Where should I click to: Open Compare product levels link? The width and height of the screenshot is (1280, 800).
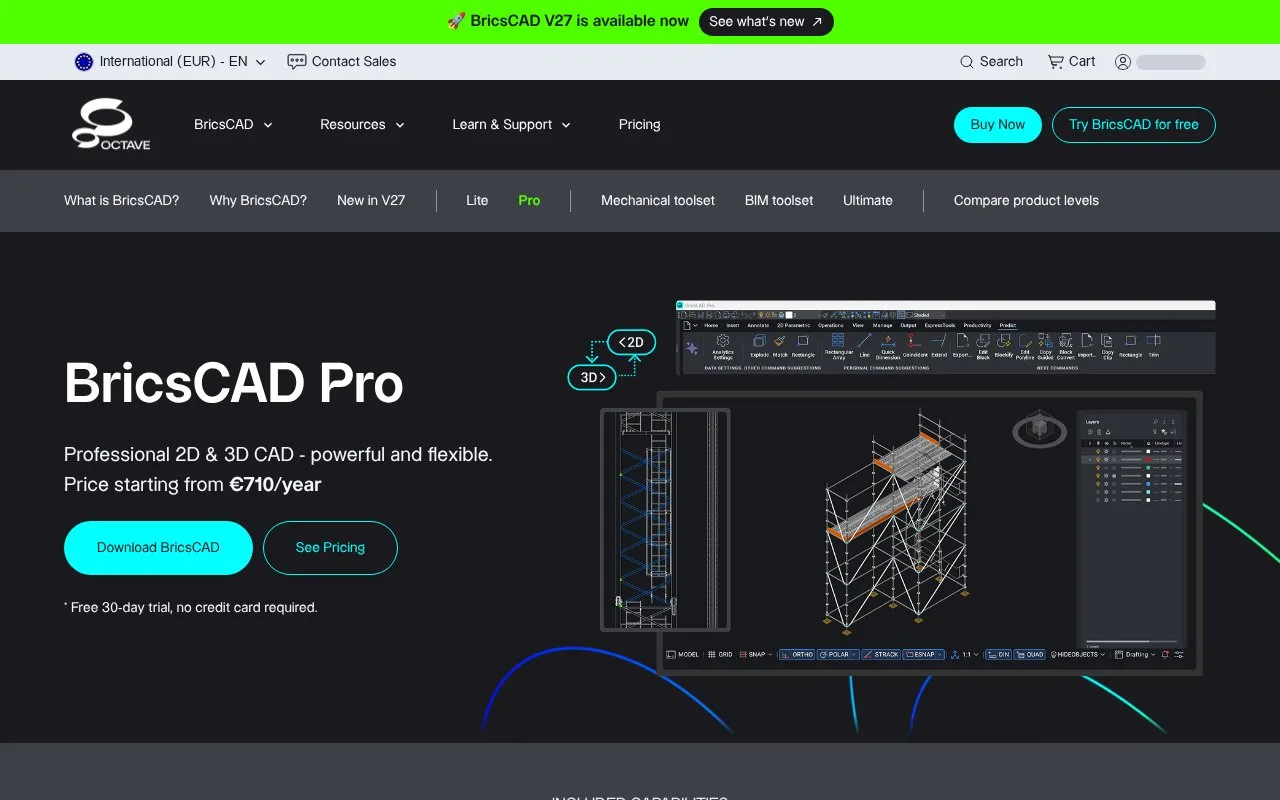[1026, 200]
